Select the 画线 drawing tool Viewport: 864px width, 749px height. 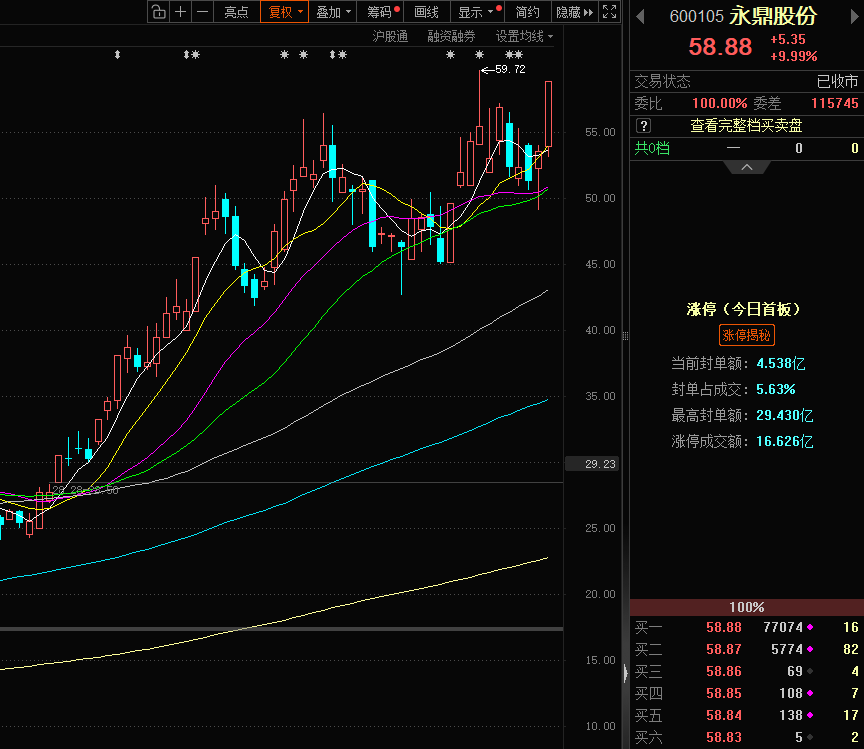[426, 12]
